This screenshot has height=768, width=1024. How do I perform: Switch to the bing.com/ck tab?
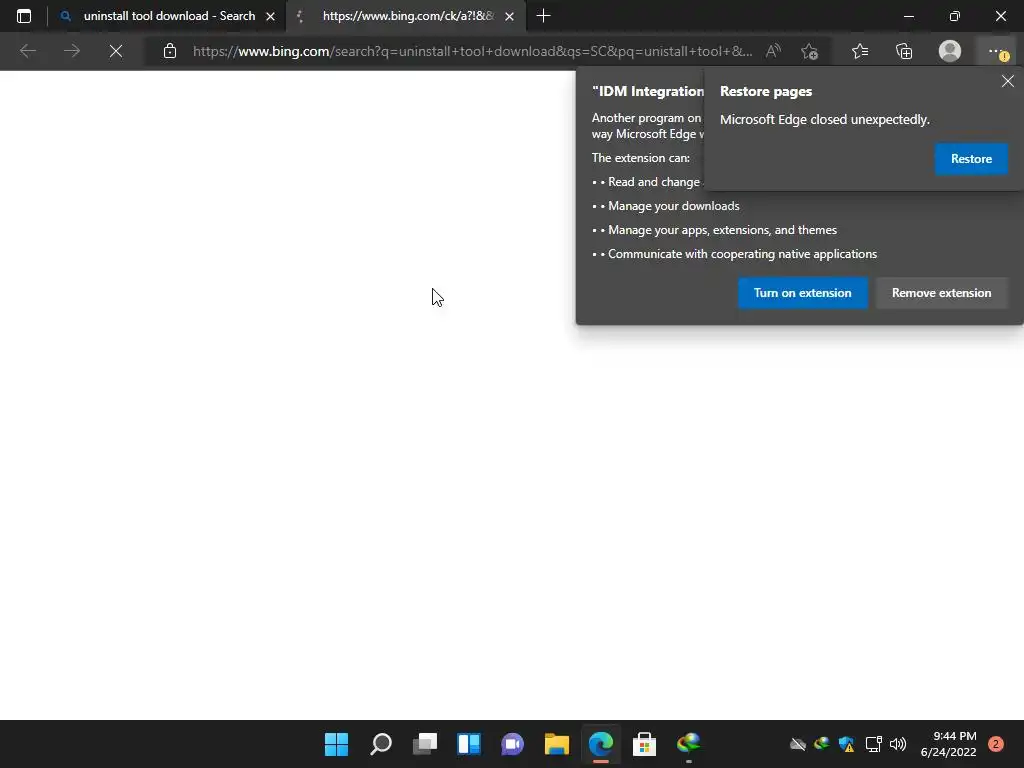point(406,16)
